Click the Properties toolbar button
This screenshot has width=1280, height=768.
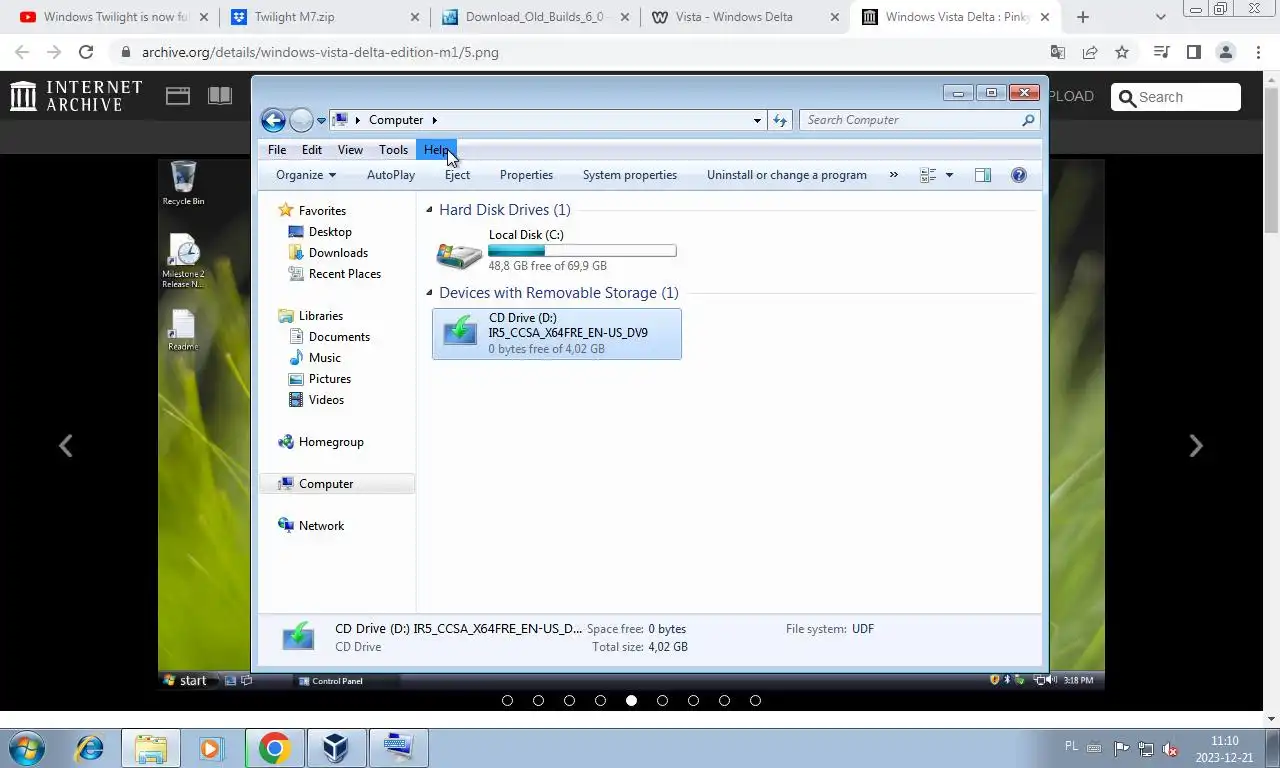point(526,175)
